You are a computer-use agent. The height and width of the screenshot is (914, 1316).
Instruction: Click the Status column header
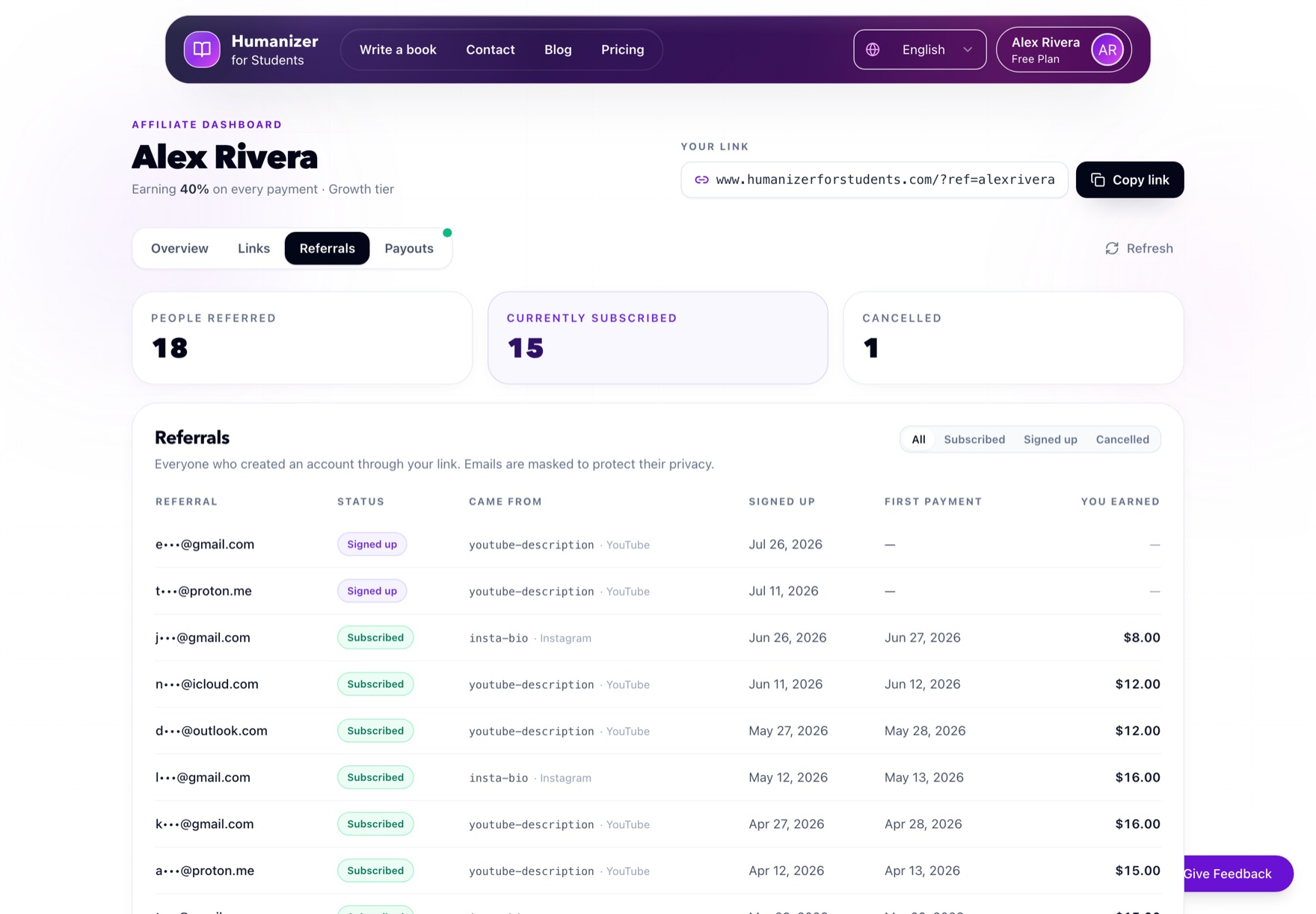(x=360, y=502)
